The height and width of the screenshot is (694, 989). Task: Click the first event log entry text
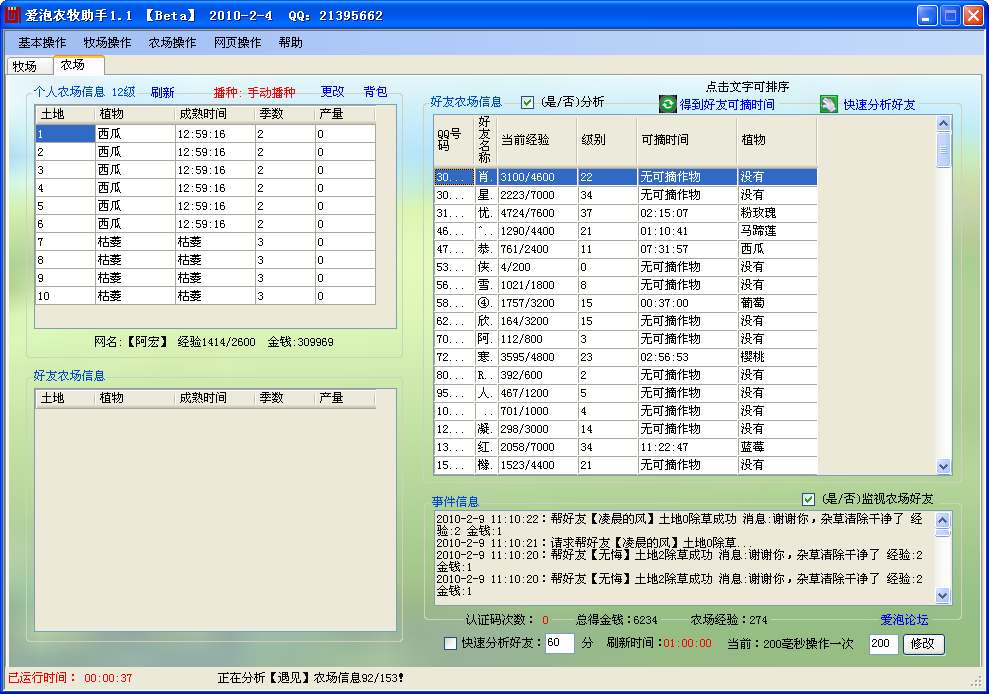[679, 525]
